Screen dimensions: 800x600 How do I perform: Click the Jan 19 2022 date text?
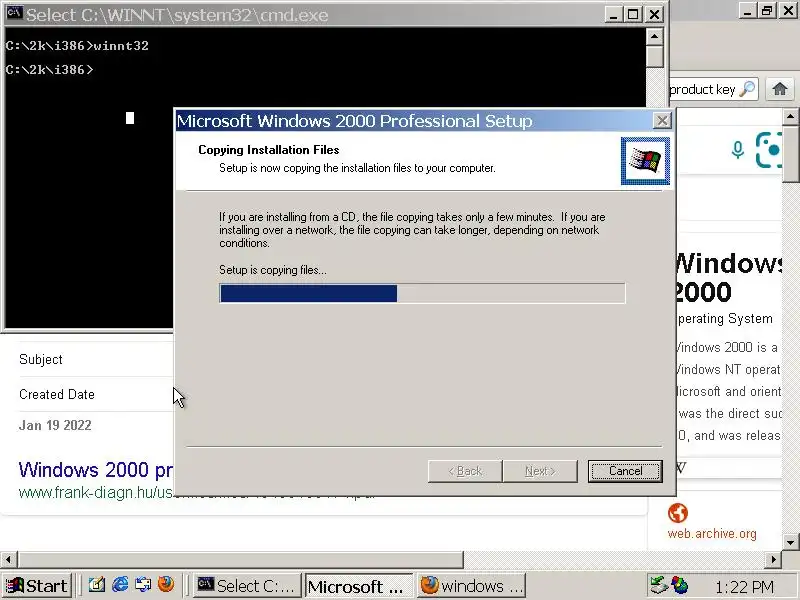coord(55,426)
